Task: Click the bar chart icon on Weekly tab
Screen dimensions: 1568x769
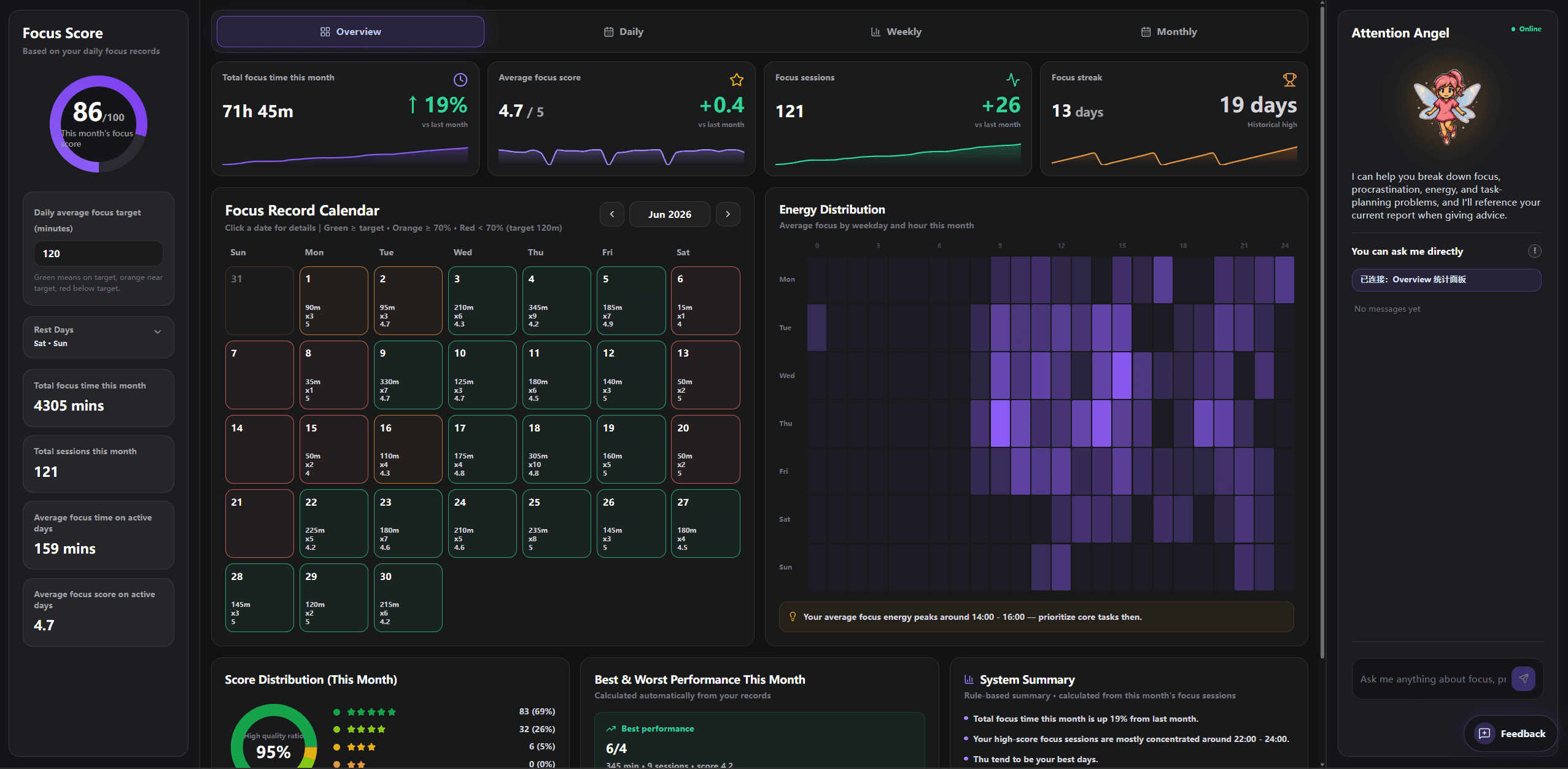Action: coord(875,32)
